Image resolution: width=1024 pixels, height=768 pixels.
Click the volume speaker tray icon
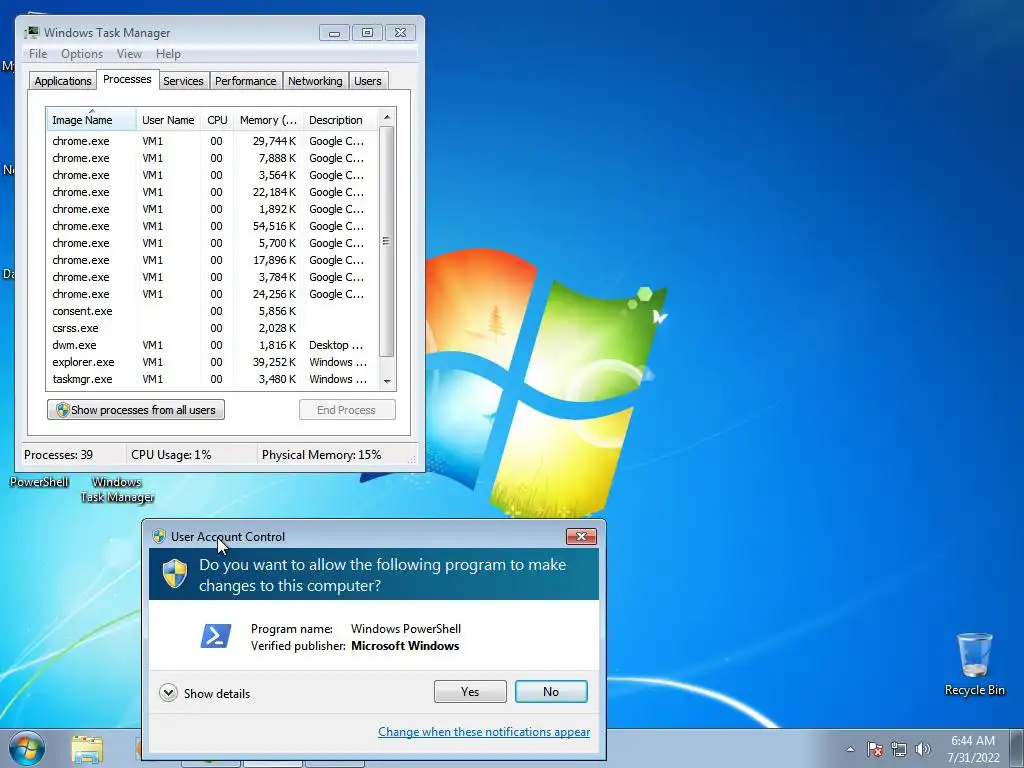pos(922,749)
